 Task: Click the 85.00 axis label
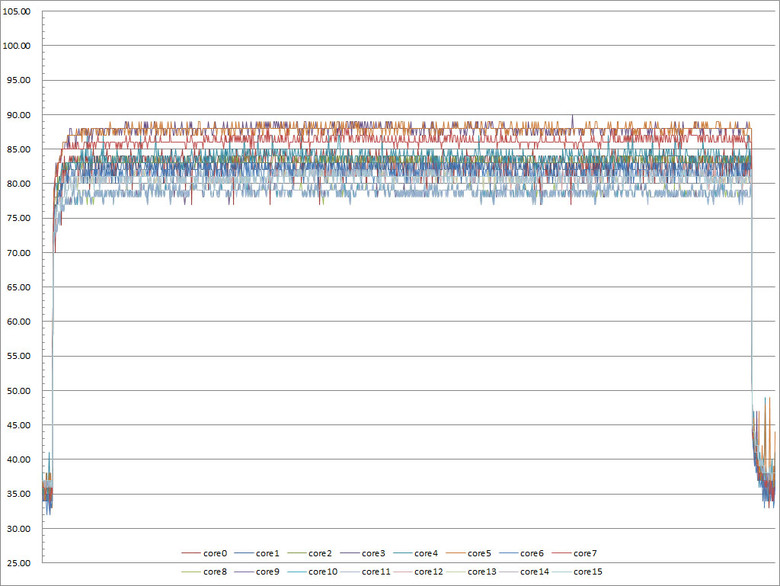(x=18, y=149)
